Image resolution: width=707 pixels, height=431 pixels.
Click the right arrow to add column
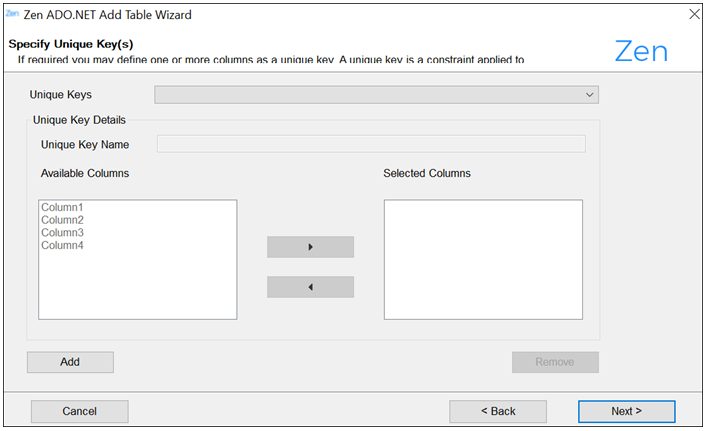point(310,247)
